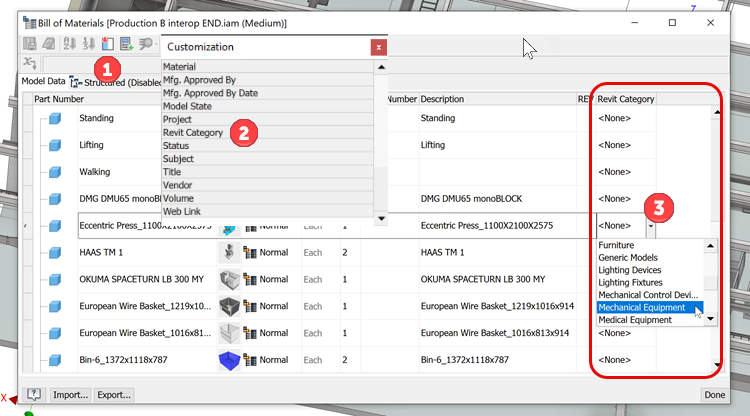Click the quantity 2 cell for HAAS TM 1
This screenshot has width=750, height=416.
(350, 252)
